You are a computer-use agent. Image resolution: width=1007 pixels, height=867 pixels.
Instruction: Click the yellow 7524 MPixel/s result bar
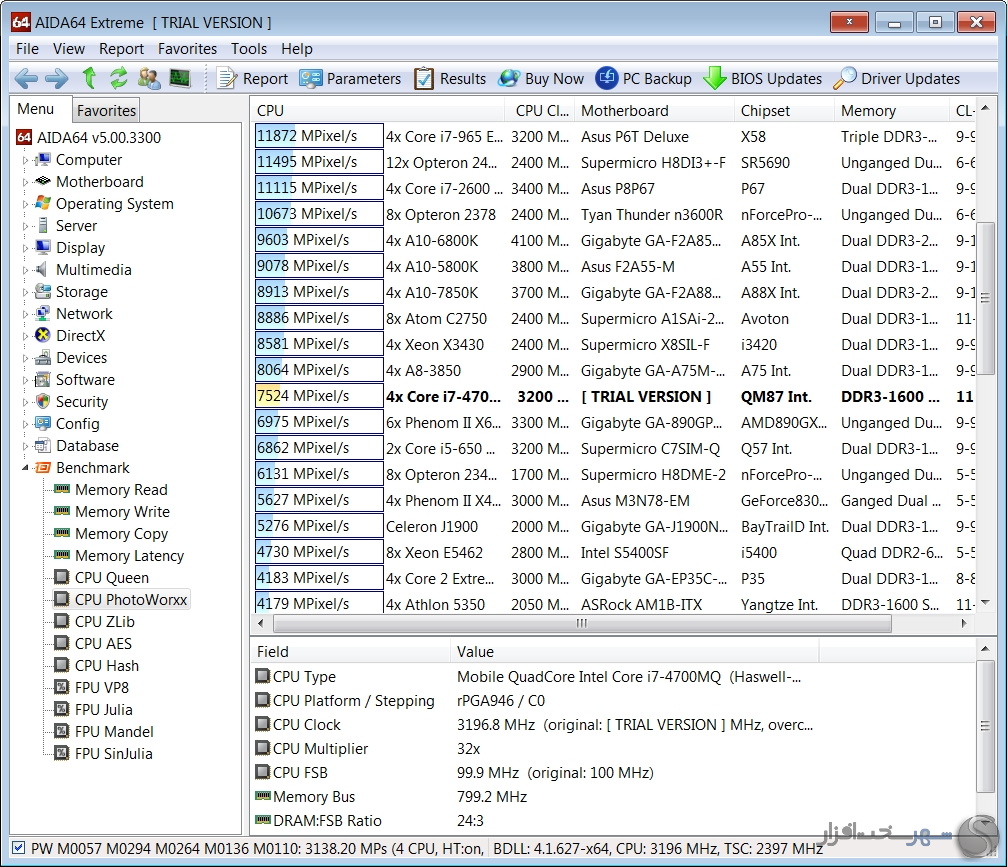pos(319,396)
